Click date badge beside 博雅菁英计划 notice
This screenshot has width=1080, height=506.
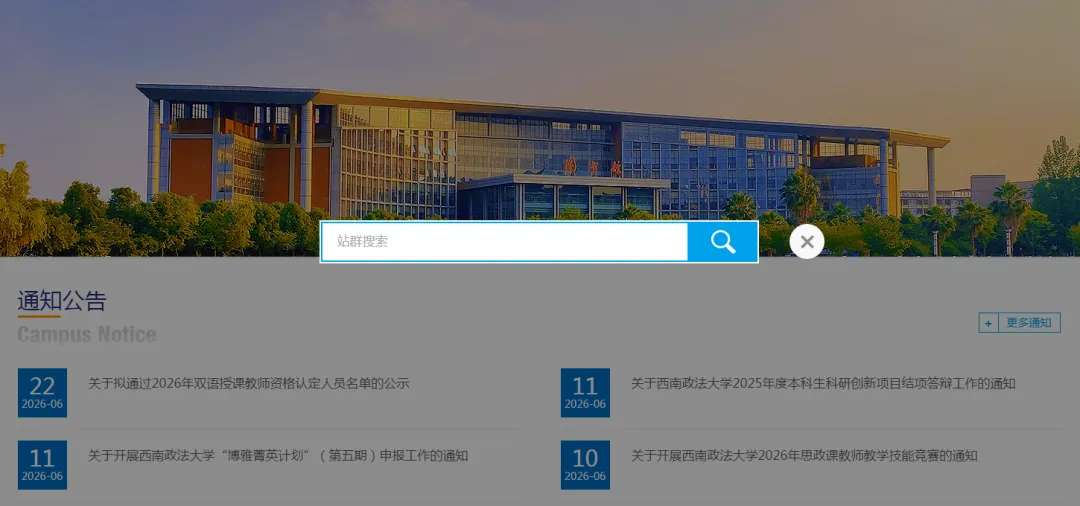pos(42,465)
